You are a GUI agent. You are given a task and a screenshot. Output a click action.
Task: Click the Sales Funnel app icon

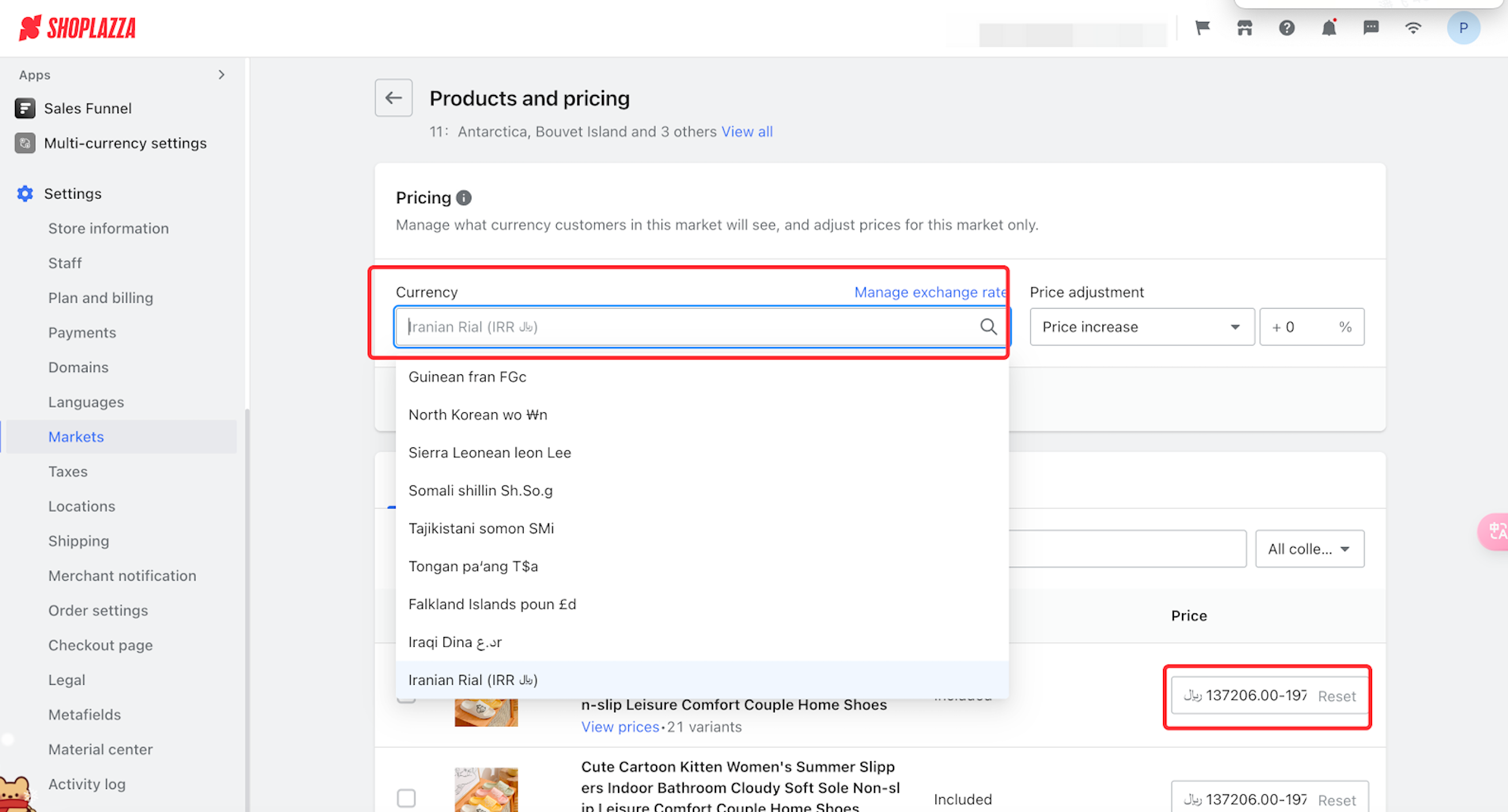coord(25,108)
